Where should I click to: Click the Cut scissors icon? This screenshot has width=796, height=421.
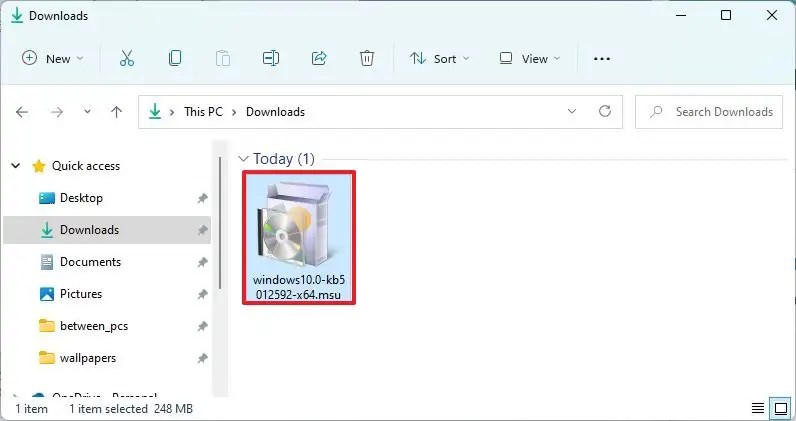pyautogui.click(x=127, y=58)
